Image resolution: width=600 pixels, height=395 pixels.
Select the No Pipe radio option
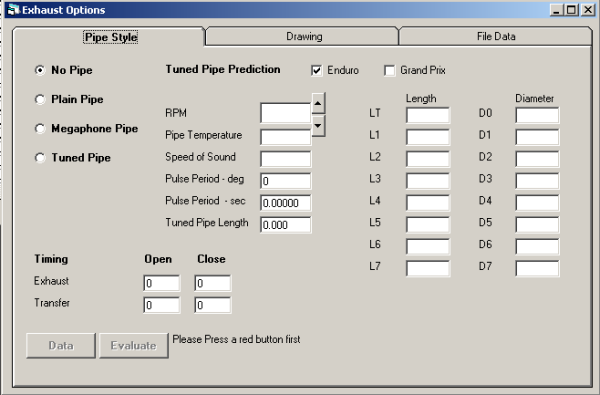(x=40, y=70)
